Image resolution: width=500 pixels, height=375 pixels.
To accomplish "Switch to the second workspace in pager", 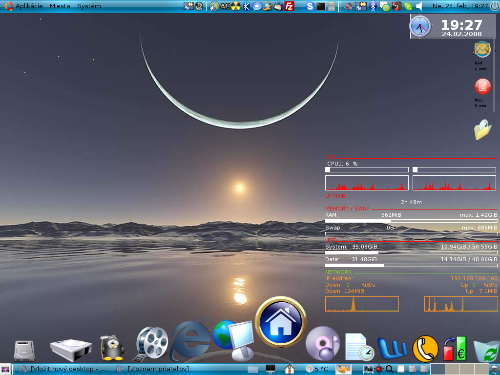I will click(x=452, y=369).
